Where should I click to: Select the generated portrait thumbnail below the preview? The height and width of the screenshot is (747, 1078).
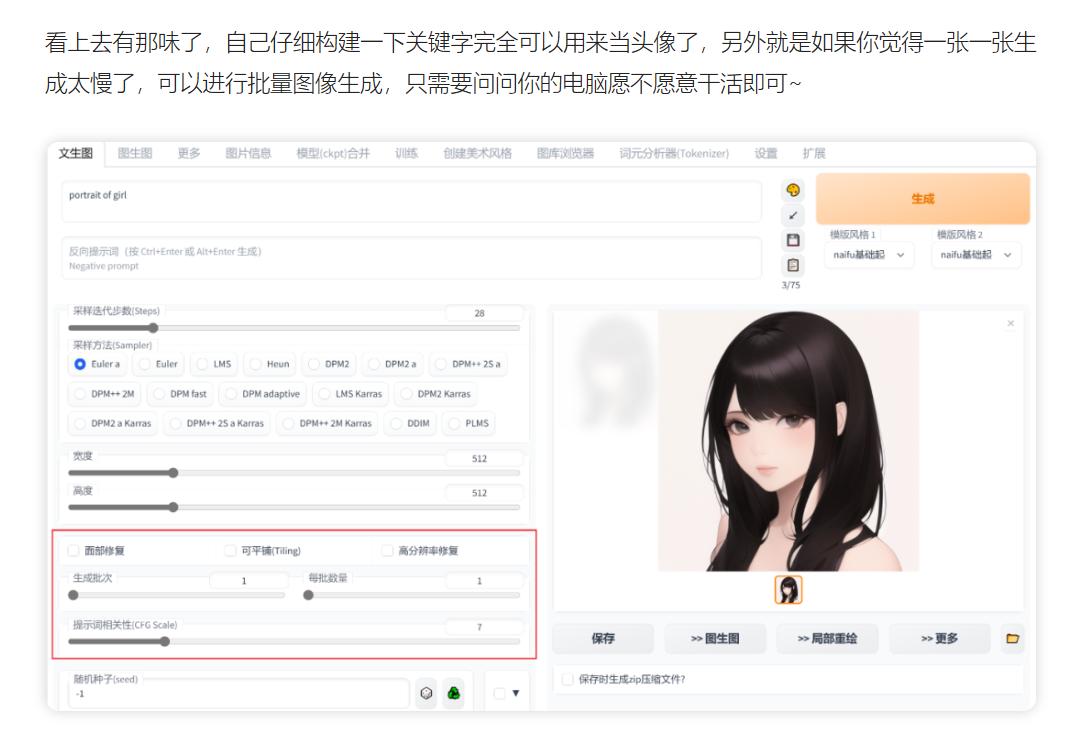[x=788, y=590]
